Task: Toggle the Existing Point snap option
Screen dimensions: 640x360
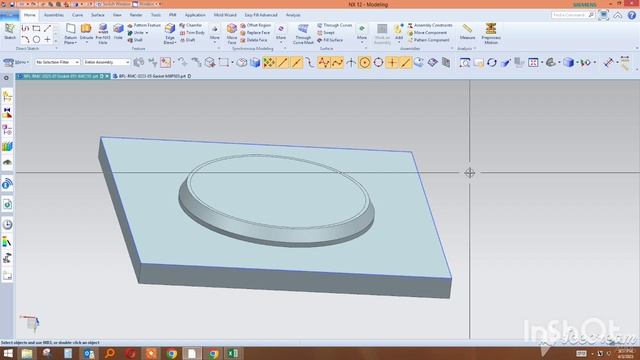Action: tap(392, 62)
